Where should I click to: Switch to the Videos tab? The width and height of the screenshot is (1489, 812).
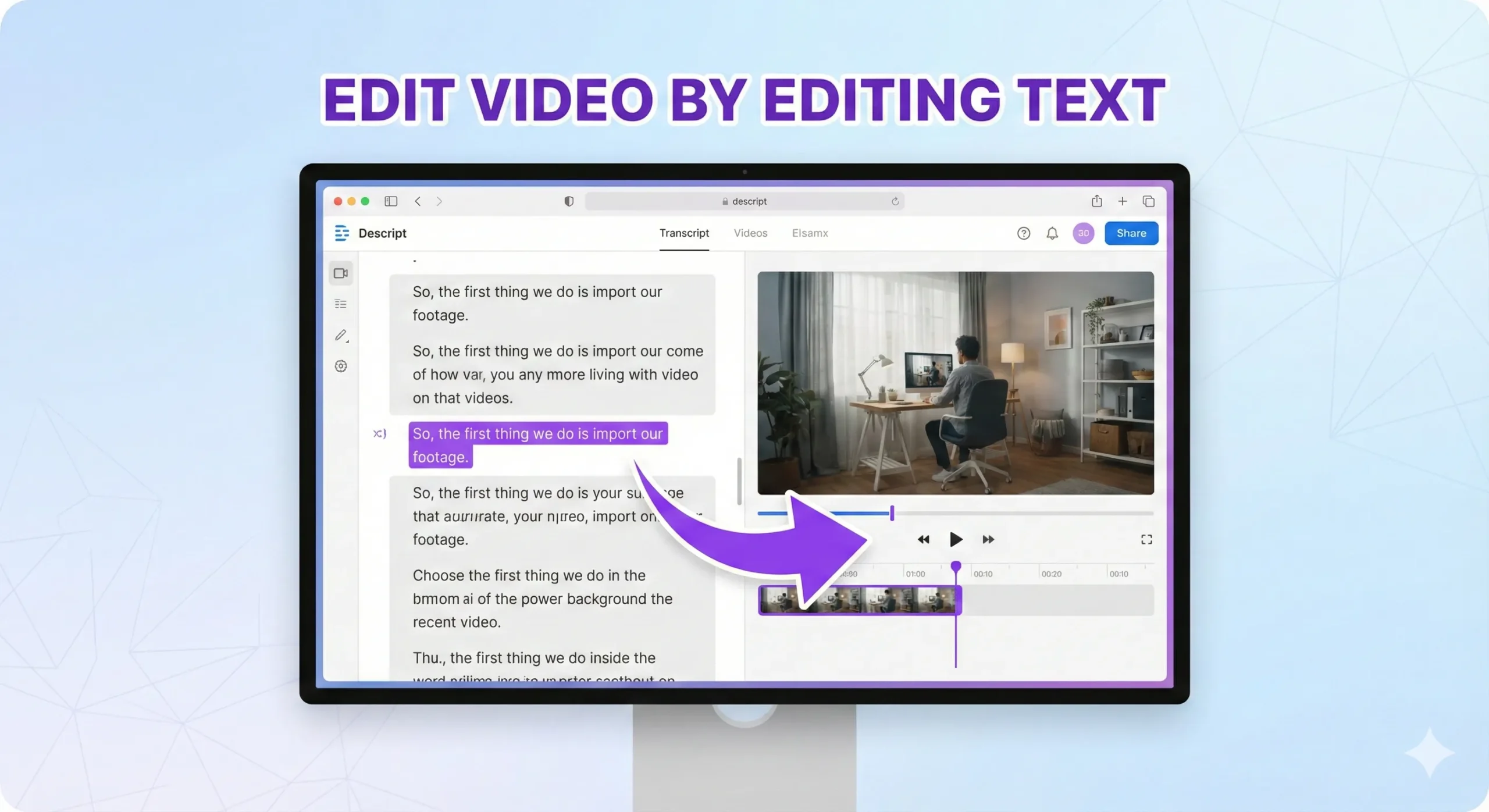(750, 233)
